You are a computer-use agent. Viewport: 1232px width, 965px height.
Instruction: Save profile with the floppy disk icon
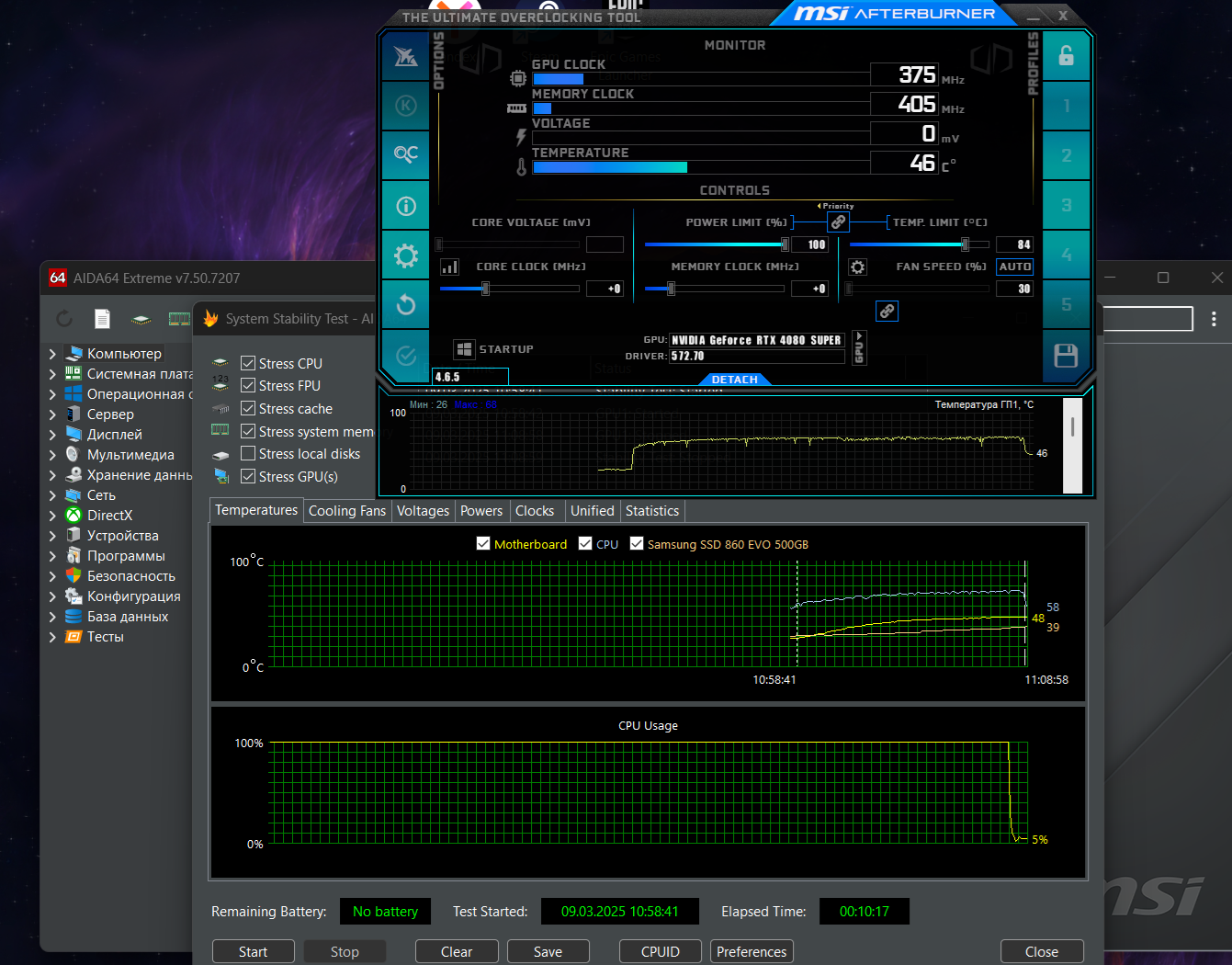[x=1066, y=356]
